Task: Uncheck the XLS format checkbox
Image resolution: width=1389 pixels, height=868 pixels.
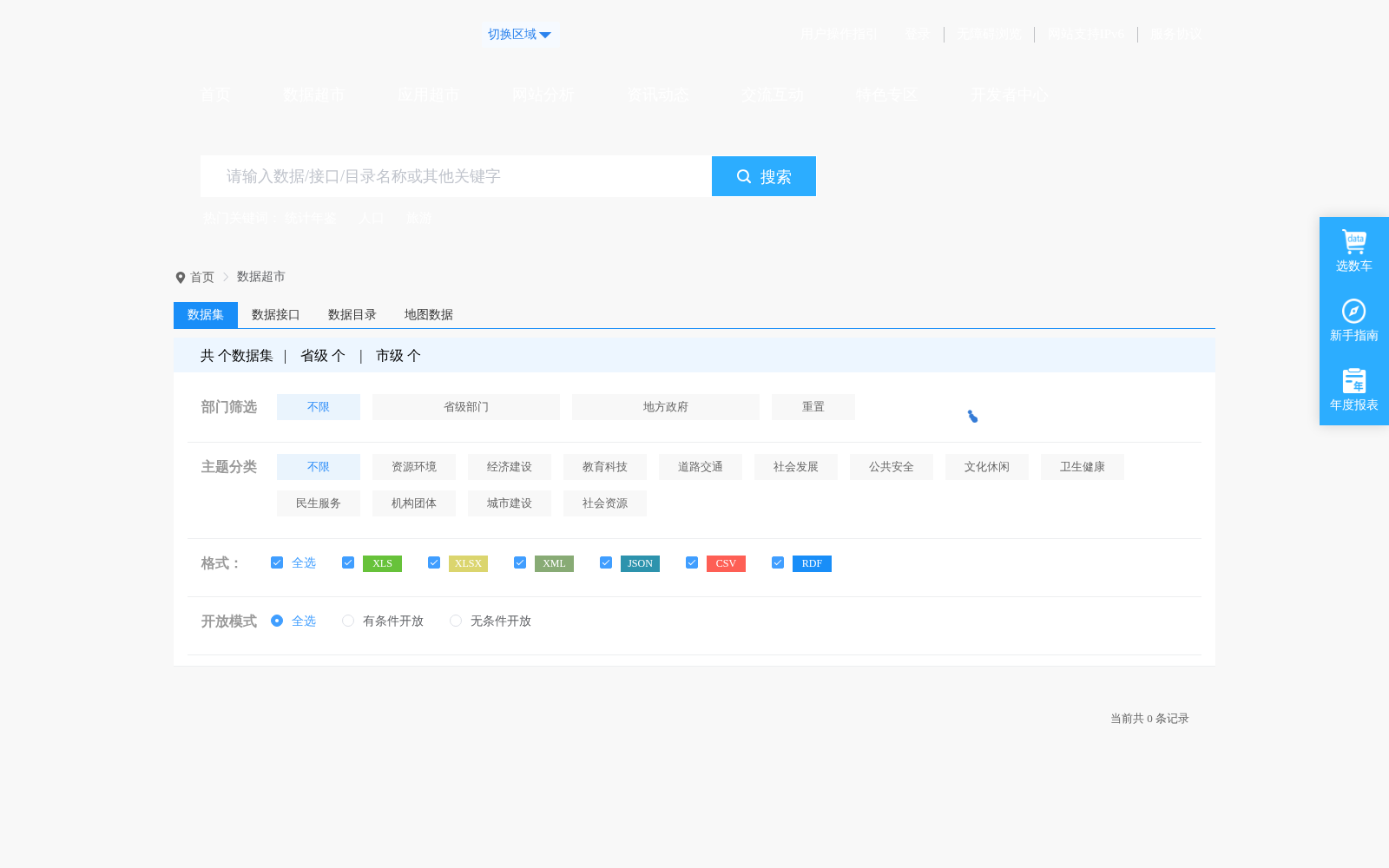Action: (348, 562)
